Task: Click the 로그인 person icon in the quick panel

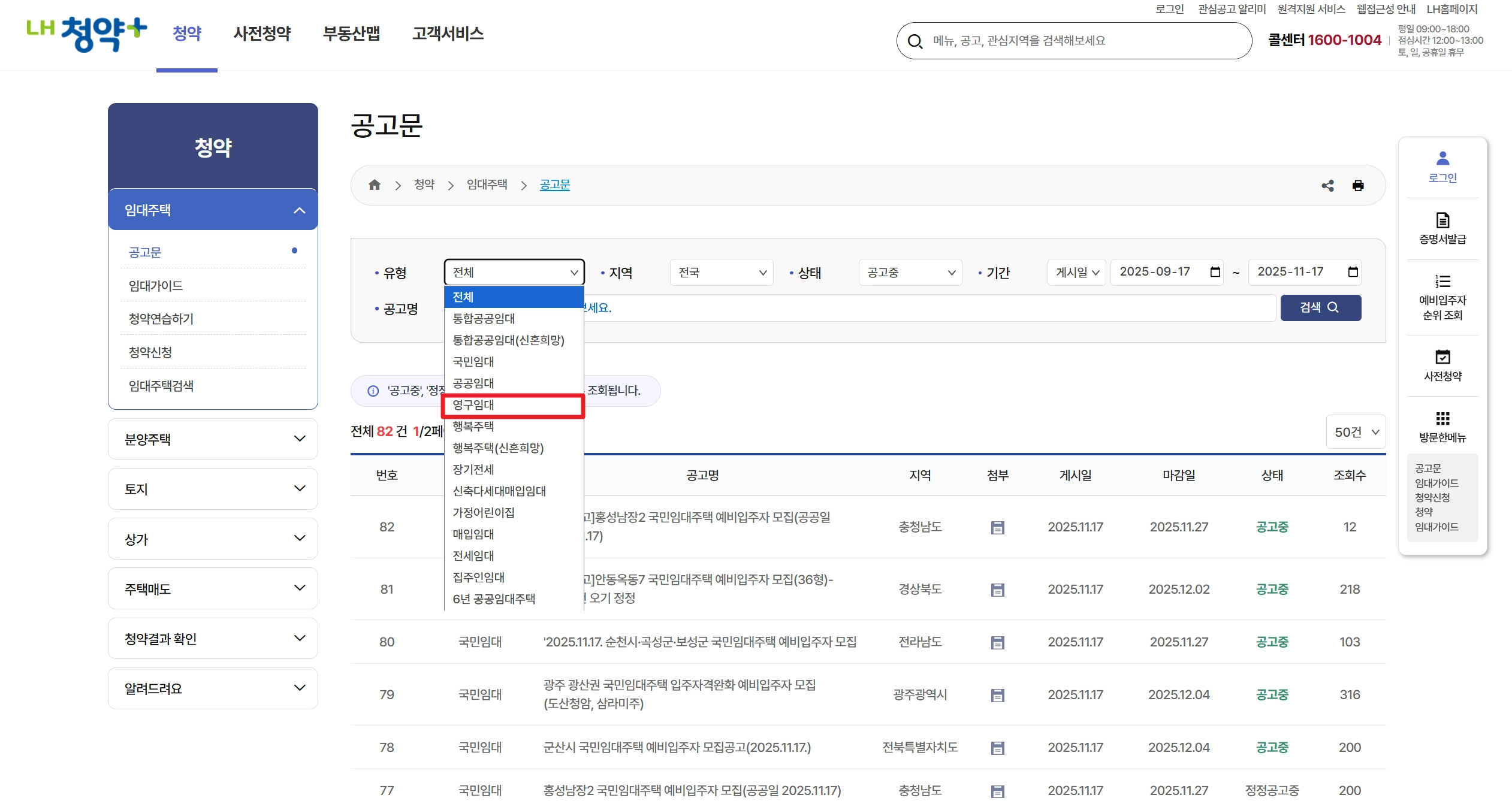Action: click(x=1442, y=158)
